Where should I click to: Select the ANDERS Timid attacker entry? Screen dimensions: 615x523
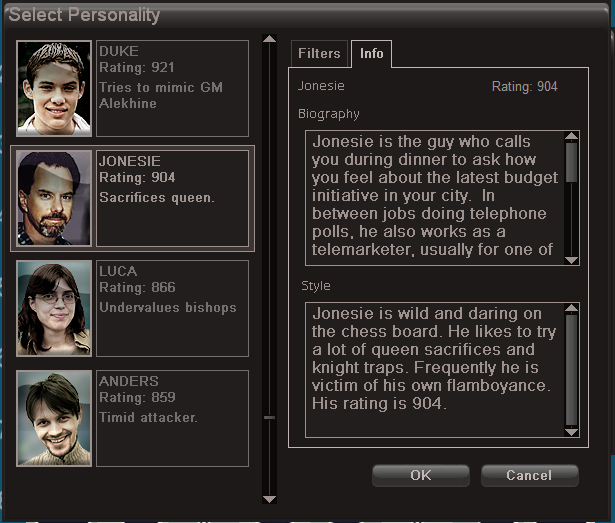click(x=173, y=418)
